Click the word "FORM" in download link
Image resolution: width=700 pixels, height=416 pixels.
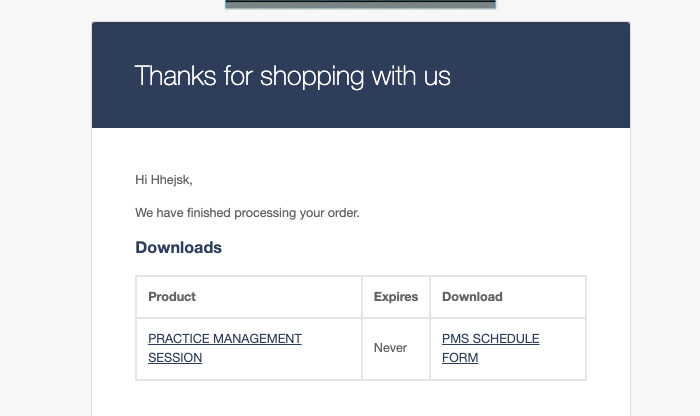(460, 358)
